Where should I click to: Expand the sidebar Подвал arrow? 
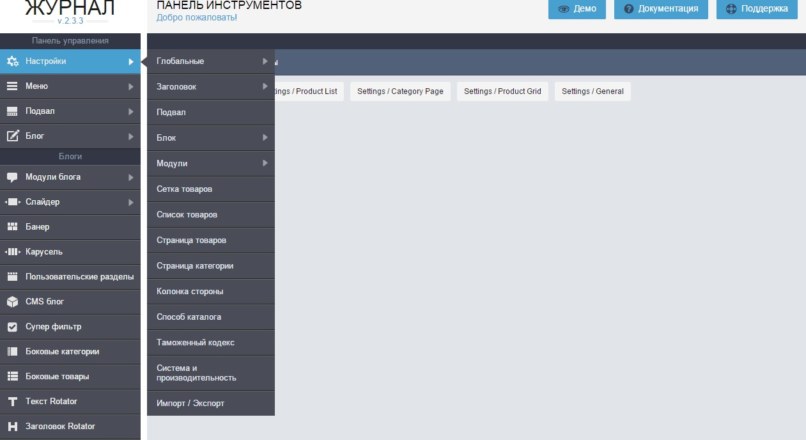click(131, 112)
